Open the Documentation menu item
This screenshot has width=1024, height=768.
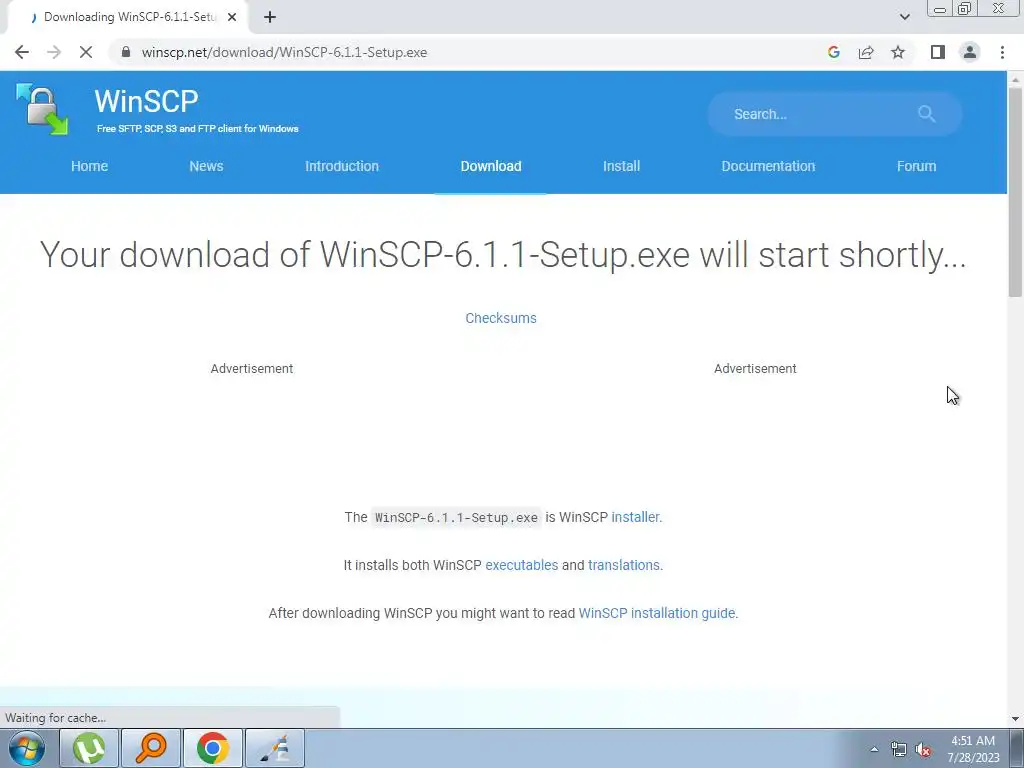[768, 166]
